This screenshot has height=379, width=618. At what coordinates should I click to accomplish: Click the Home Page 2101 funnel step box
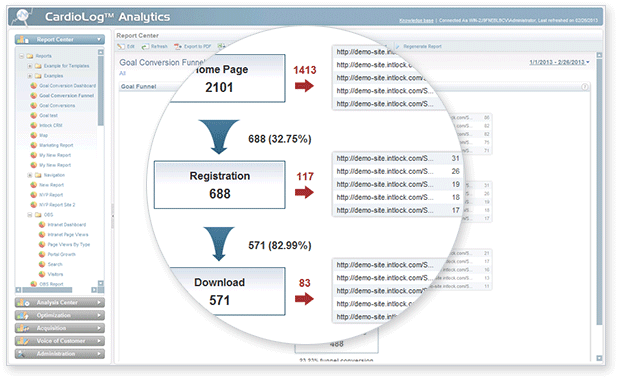pyautogui.click(x=227, y=78)
